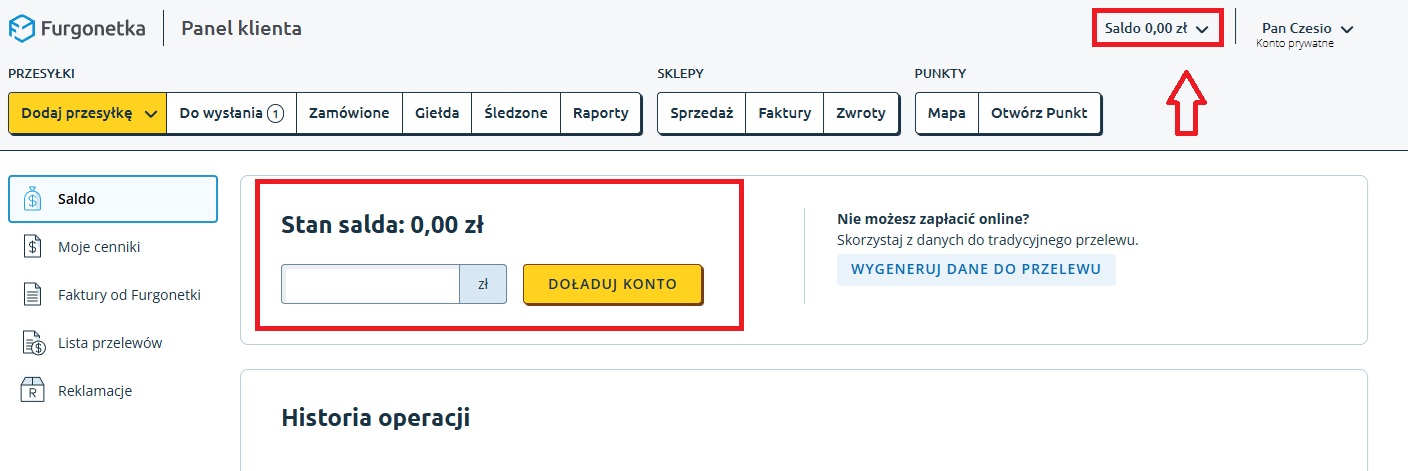
Task: Open Saldo money bag icon in sidebar
Action: tap(32, 199)
